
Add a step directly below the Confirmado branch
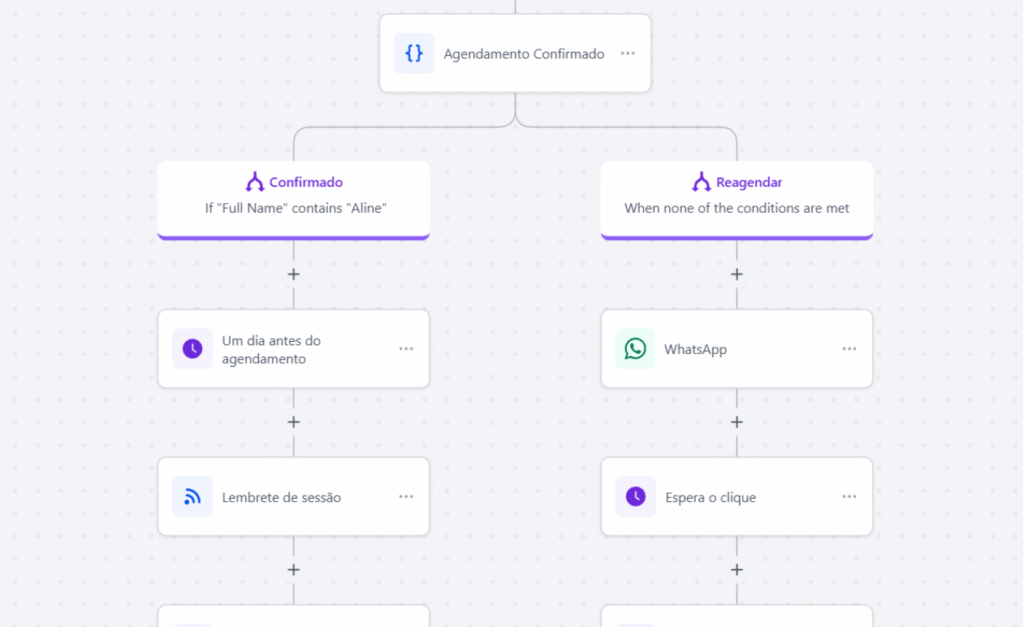pos(293,274)
